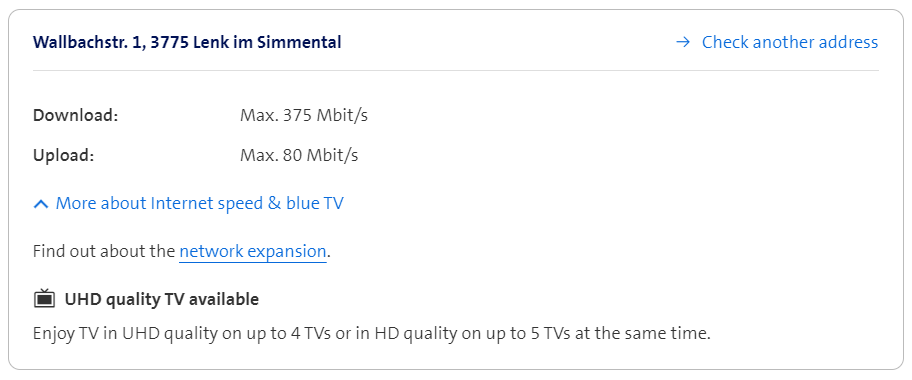The image size is (912, 380).
Task: Click the divider line under the address
Action: tap(455, 70)
